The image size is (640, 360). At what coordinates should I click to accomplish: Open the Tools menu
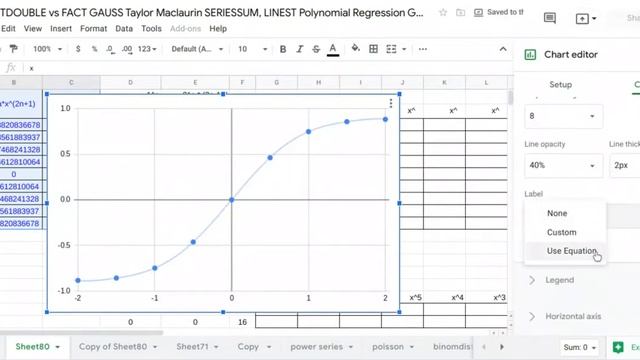(151, 29)
